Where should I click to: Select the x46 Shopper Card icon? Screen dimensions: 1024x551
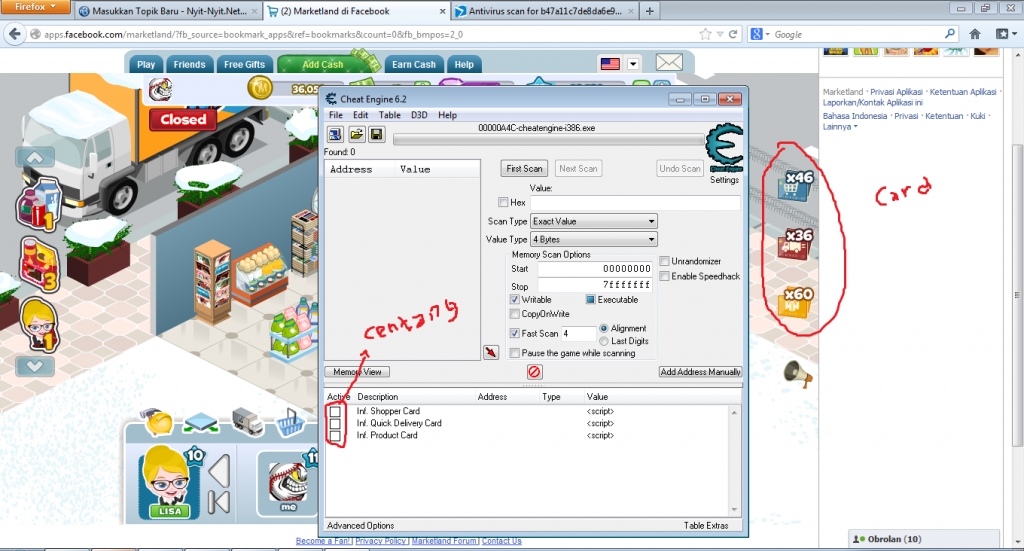795,185
